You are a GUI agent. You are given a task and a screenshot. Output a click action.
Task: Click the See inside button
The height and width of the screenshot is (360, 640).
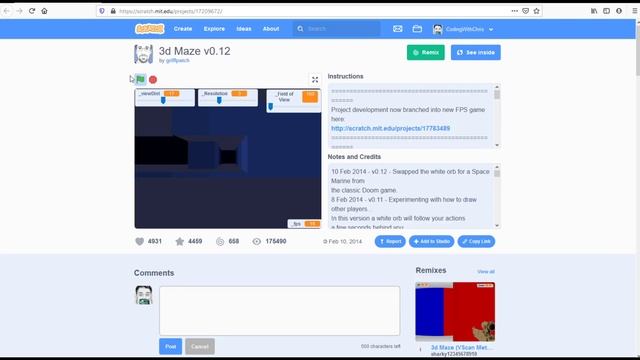click(x=476, y=52)
